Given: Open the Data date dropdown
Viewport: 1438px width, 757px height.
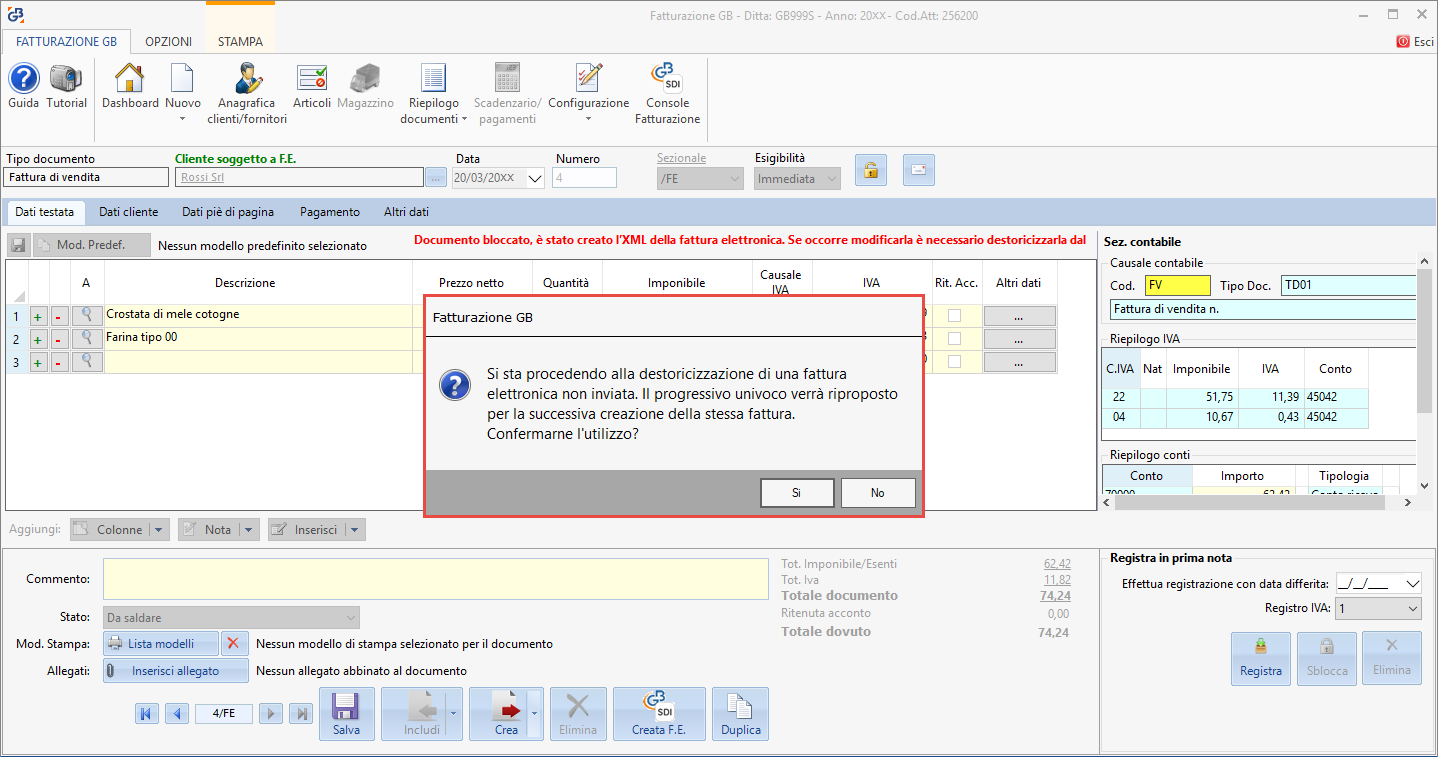Looking at the screenshot, I should (x=535, y=178).
